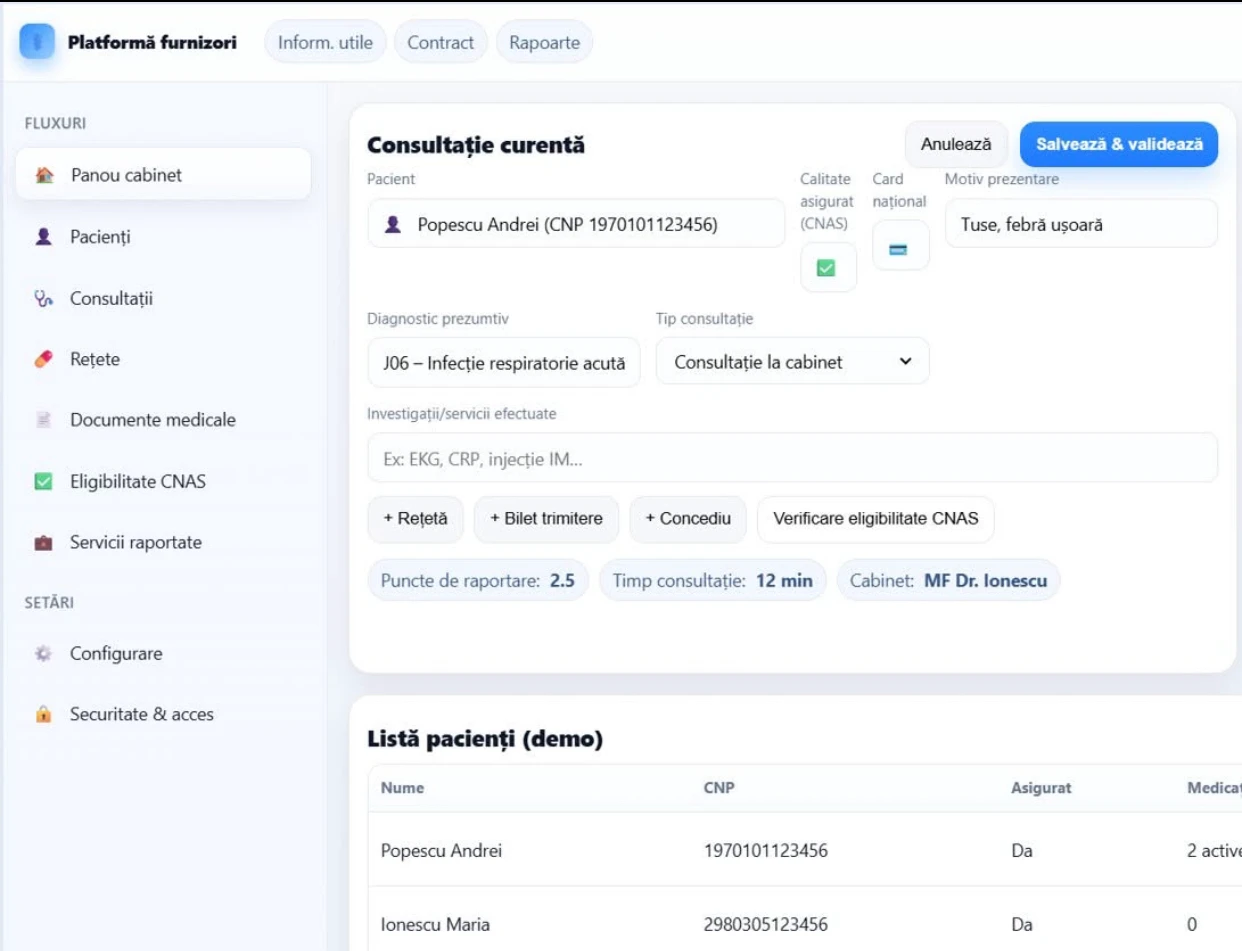1242x951 pixels.
Task: Click Salvează & validează
Action: 1118,143
